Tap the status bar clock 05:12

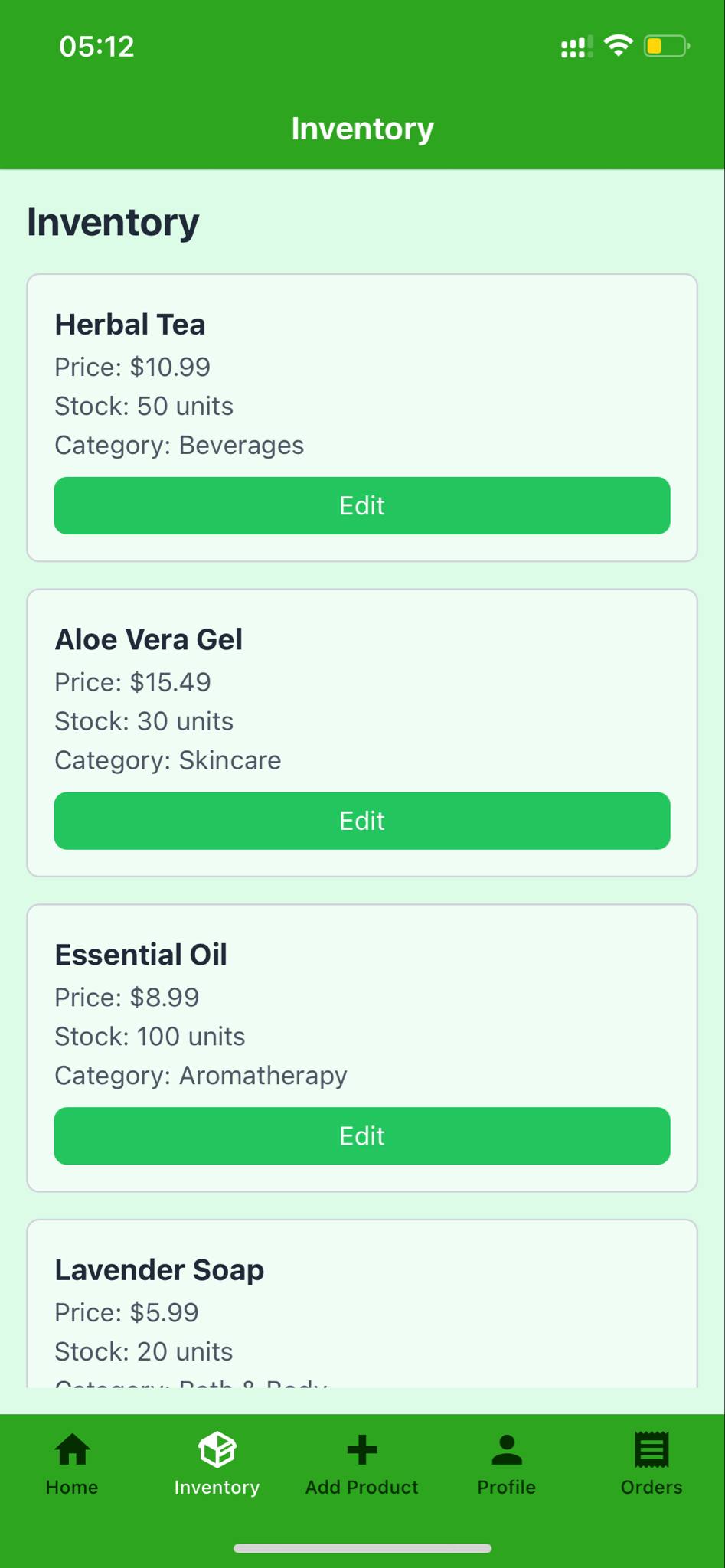(x=96, y=47)
